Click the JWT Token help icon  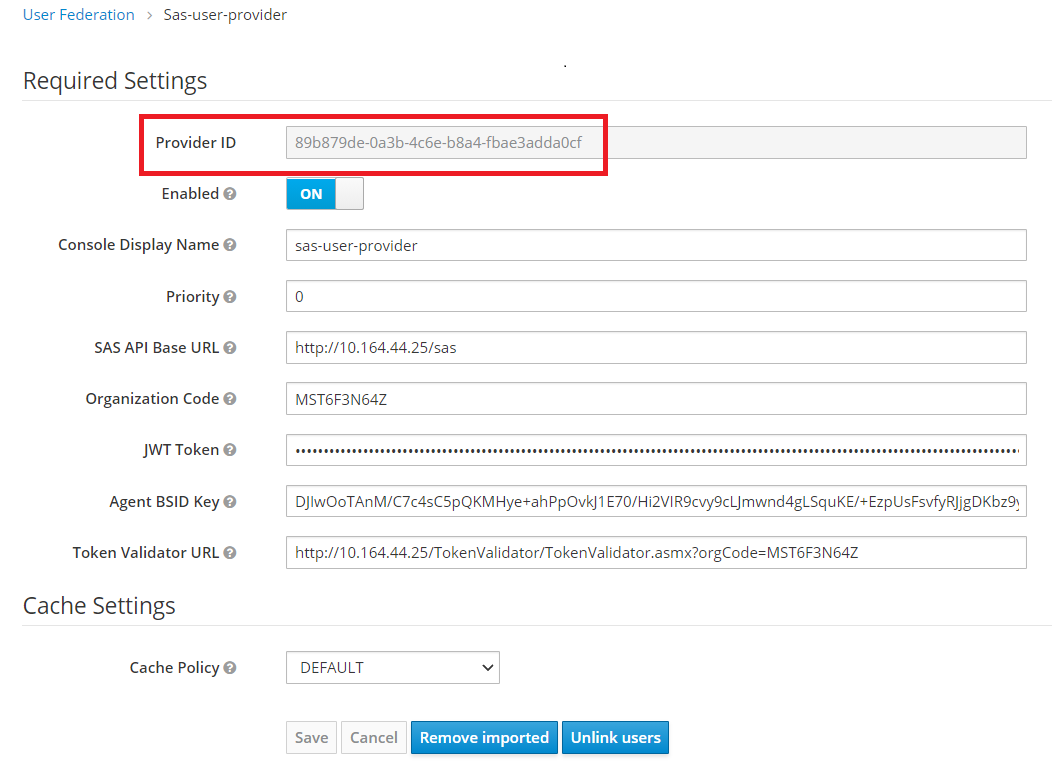pos(230,450)
